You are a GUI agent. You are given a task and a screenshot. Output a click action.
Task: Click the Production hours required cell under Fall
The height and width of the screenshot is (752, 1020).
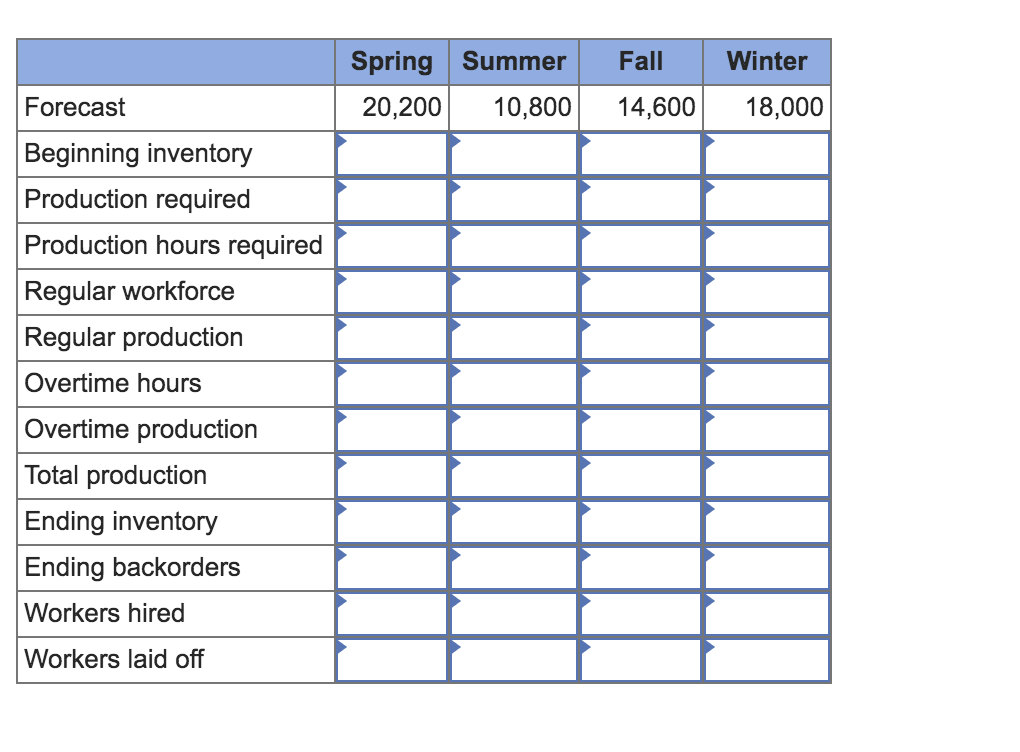[x=641, y=245]
